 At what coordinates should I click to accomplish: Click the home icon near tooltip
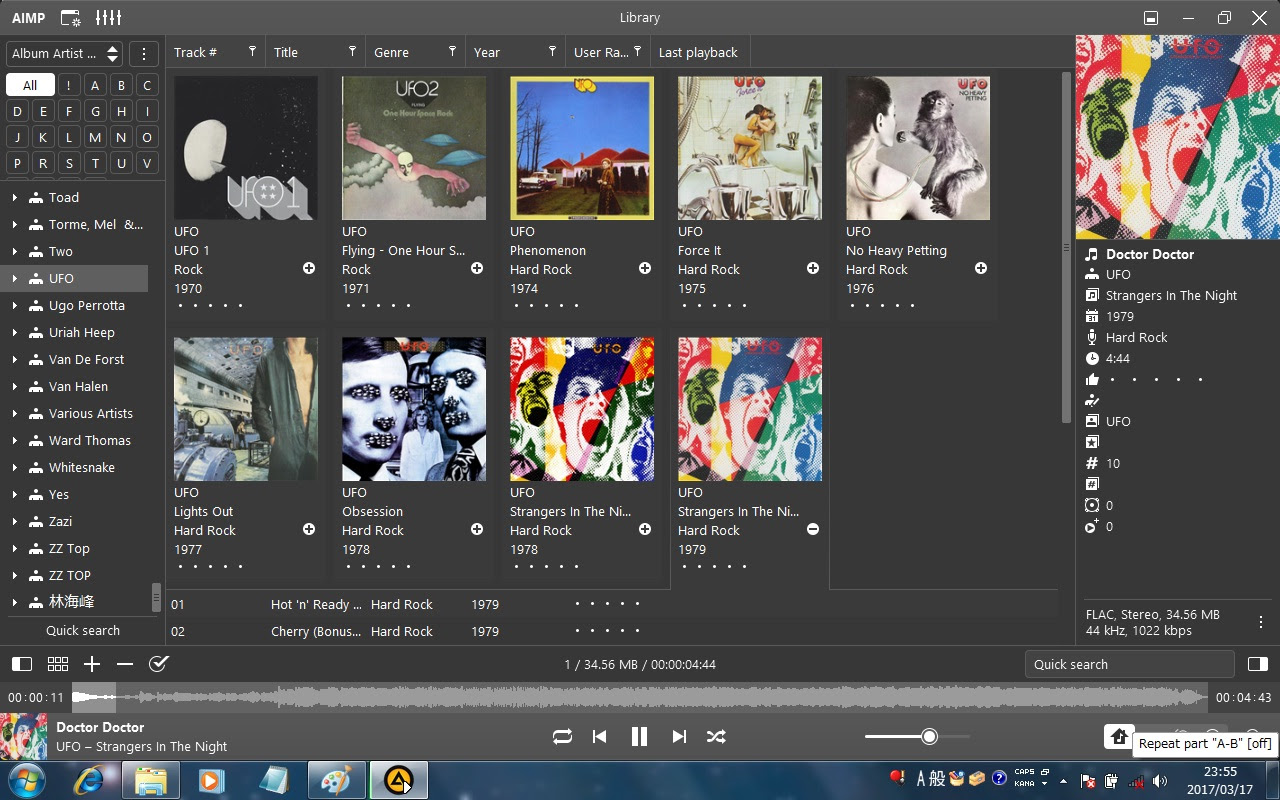coord(1120,736)
